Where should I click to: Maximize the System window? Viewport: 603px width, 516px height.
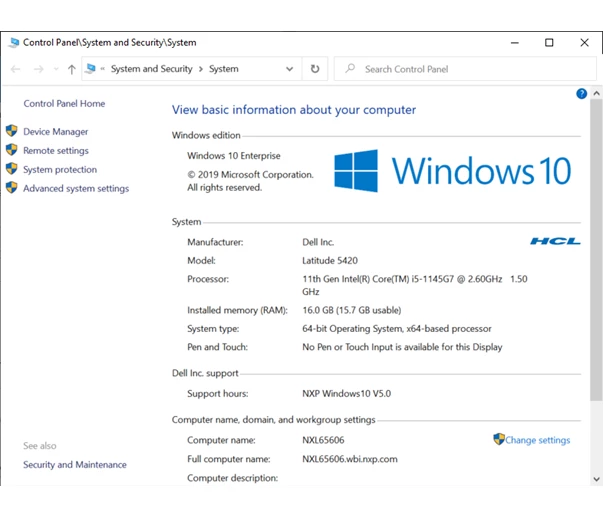pos(549,43)
